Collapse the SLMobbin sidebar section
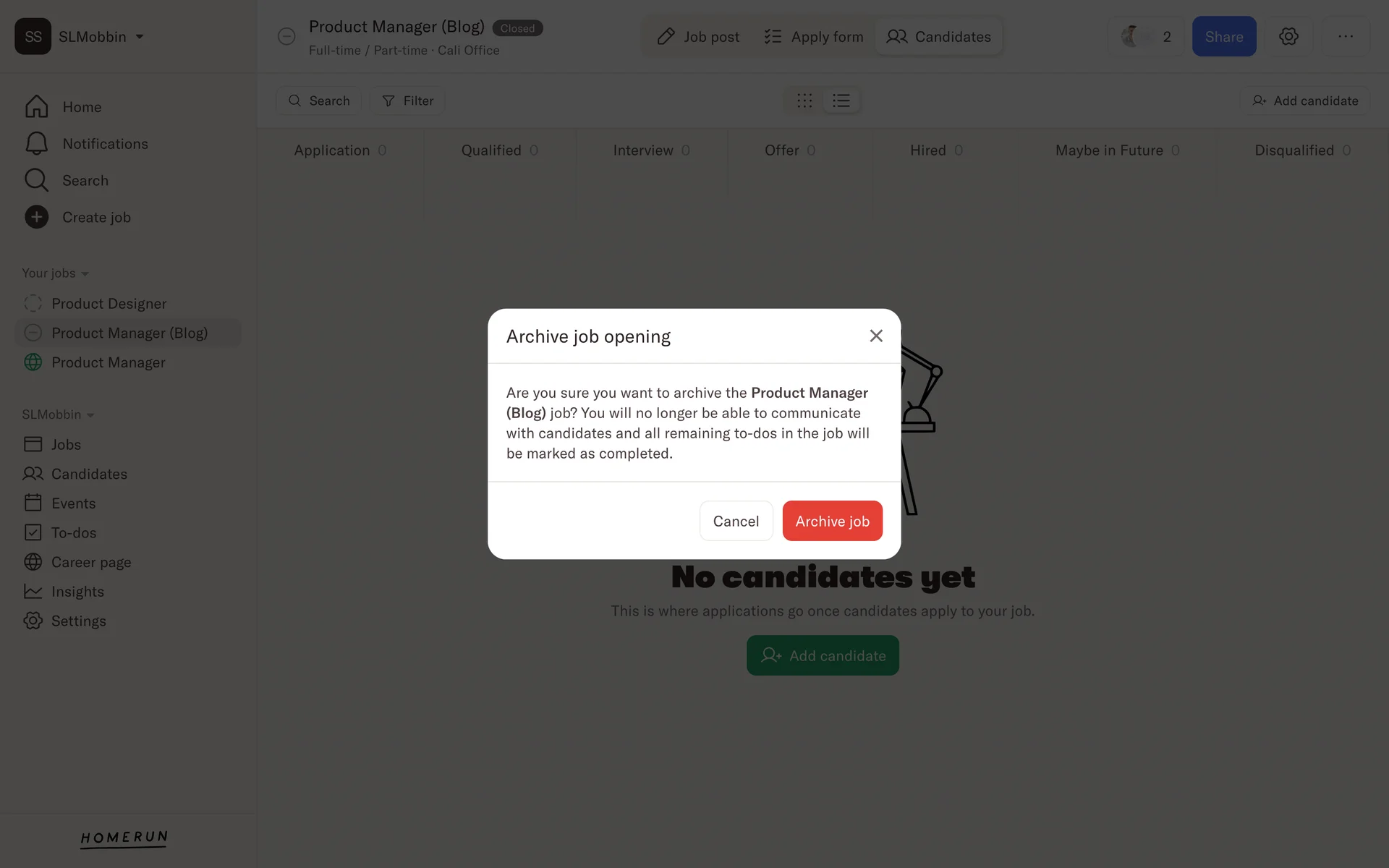Image resolution: width=1389 pixels, height=868 pixels. 58,414
